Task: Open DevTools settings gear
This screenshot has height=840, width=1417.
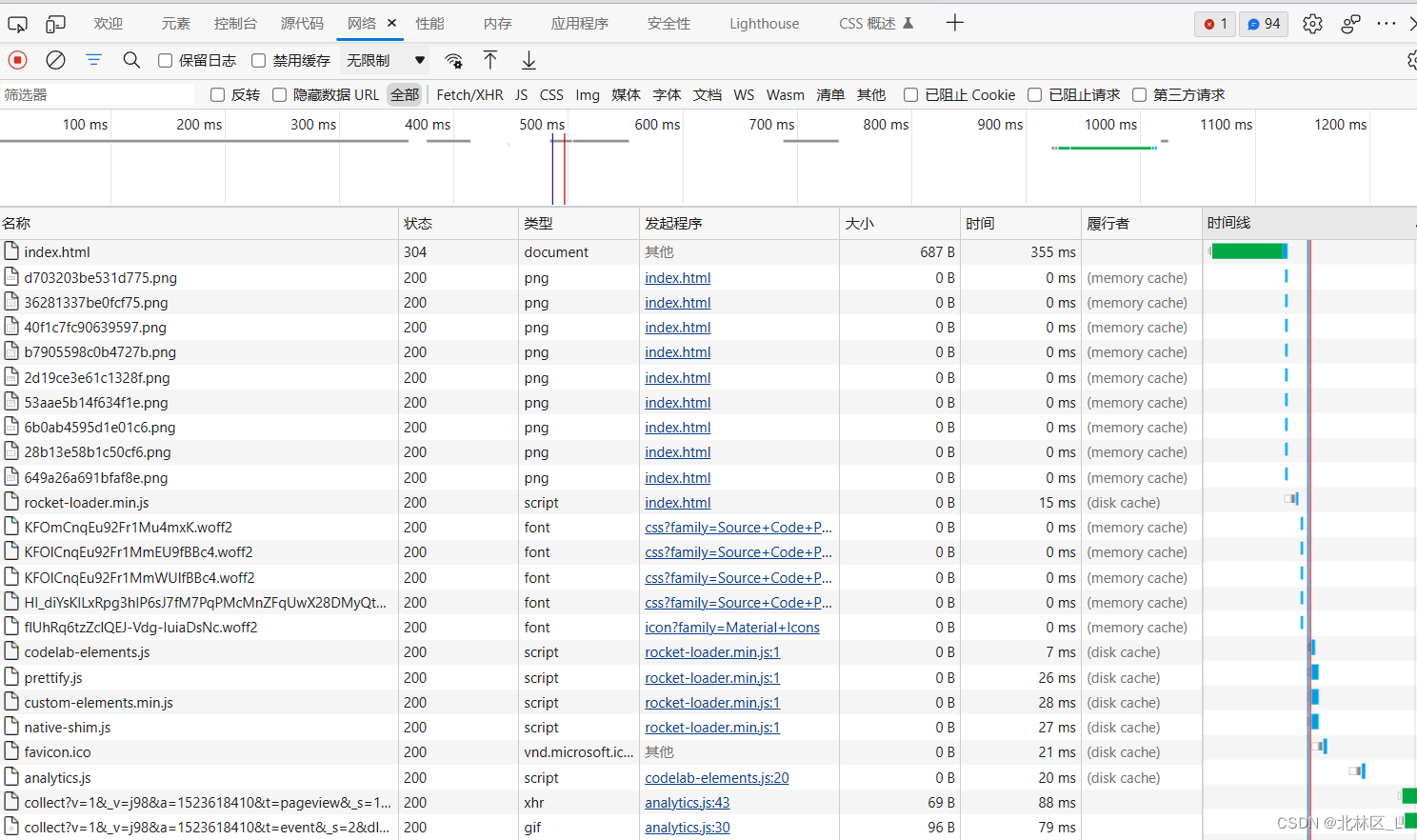Action: pos(1312,24)
